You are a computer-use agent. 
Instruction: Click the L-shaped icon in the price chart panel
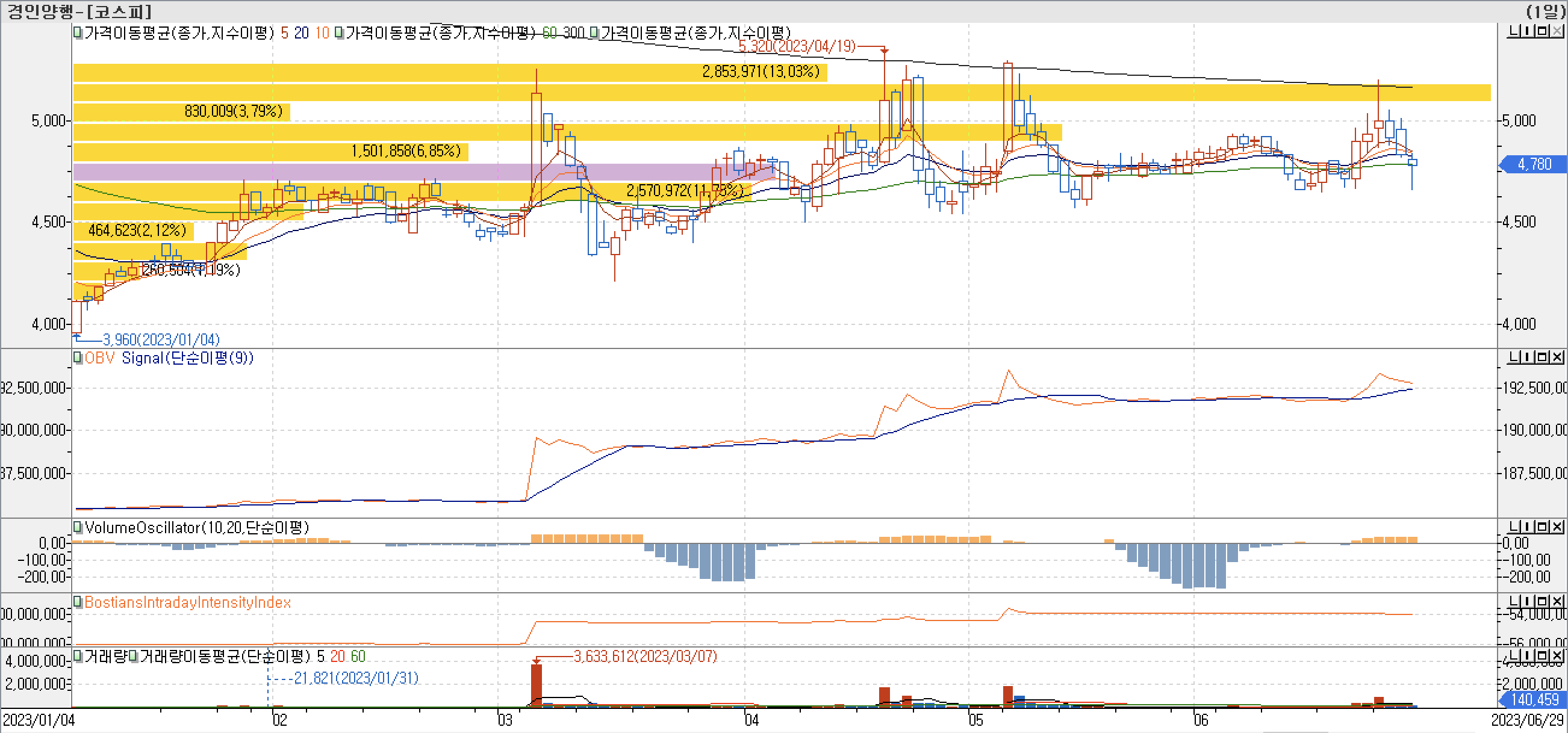pyautogui.click(x=1514, y=31)
